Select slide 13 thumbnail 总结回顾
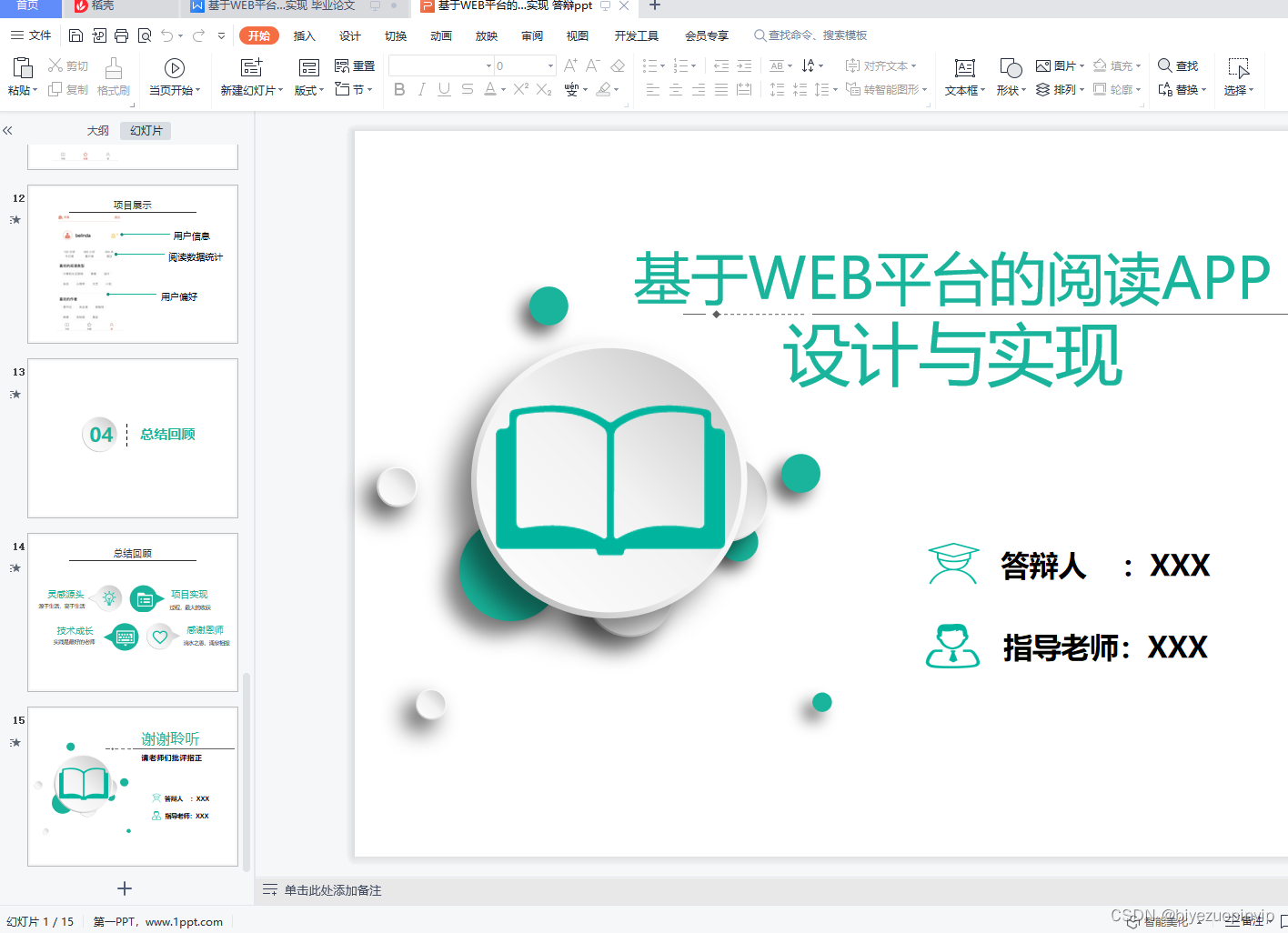Screen dimensions: 1288x933 coord(133,437)
